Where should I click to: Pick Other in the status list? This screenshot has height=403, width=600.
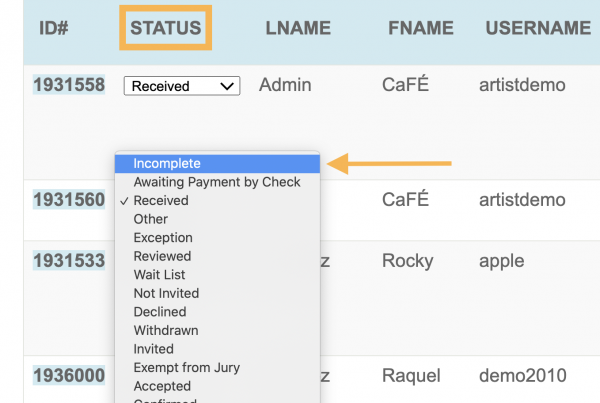pyautogui.click(x=217, y=219)
